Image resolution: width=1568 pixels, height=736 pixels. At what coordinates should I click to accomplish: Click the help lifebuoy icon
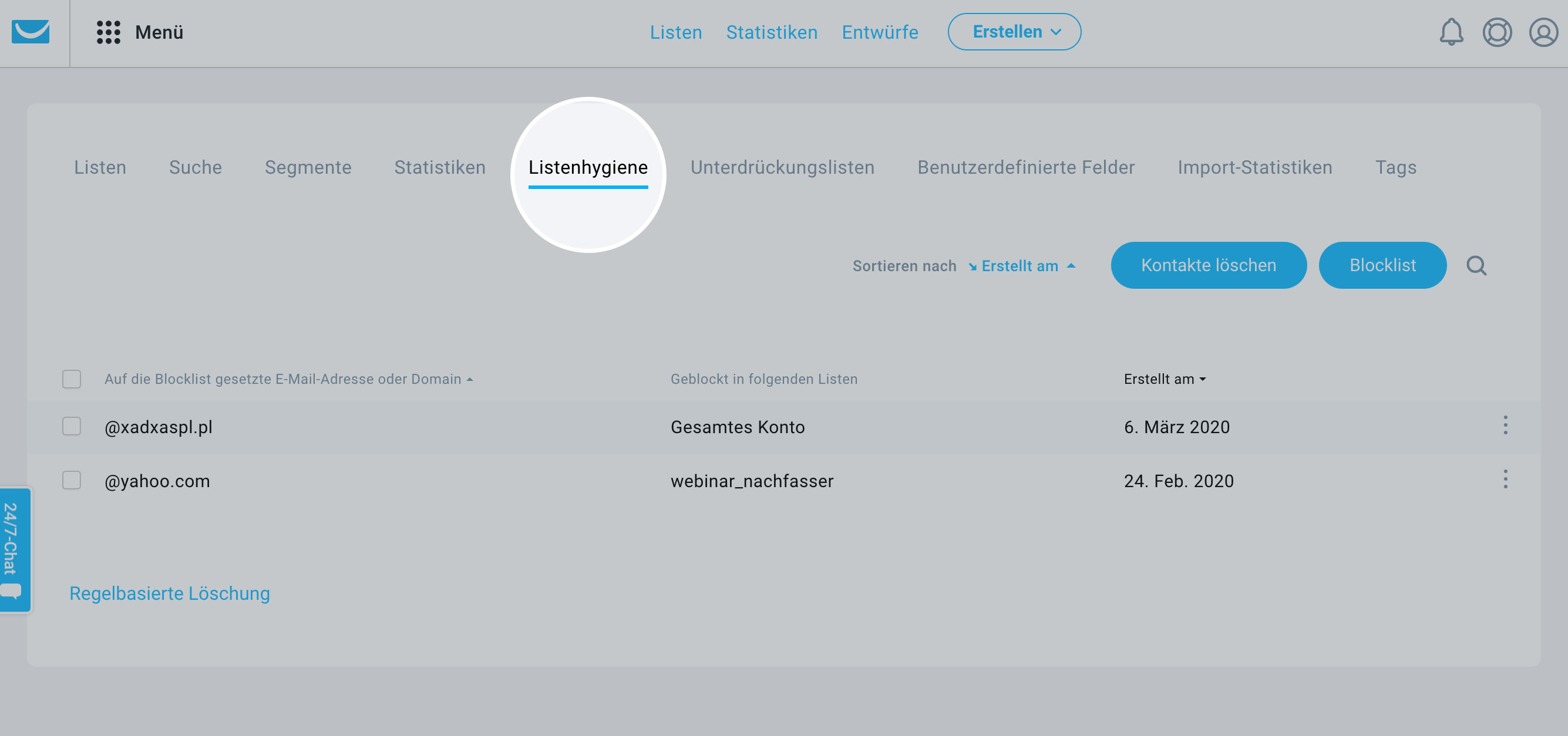coord(1497,32)
